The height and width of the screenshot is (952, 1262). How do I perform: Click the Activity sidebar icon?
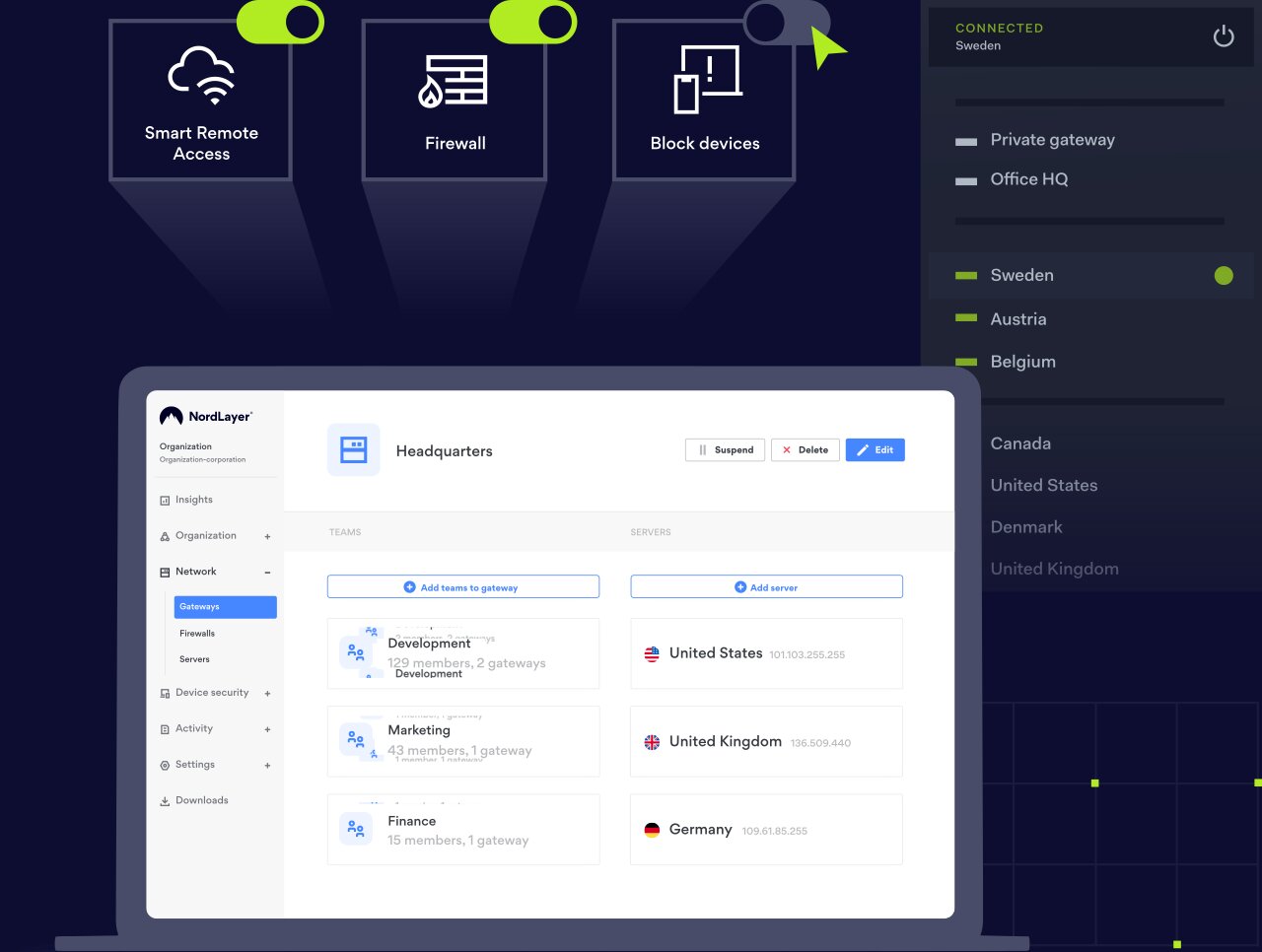click(165, 729)
